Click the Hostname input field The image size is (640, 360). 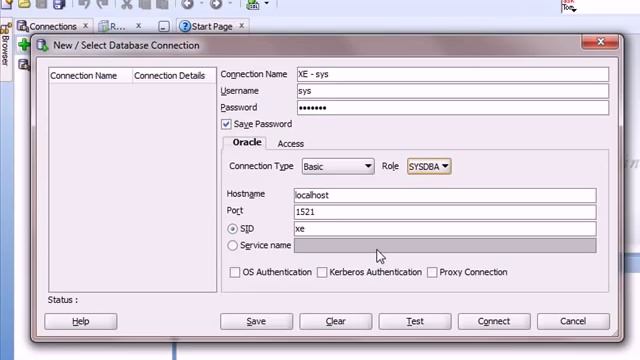tap(445, 195)
